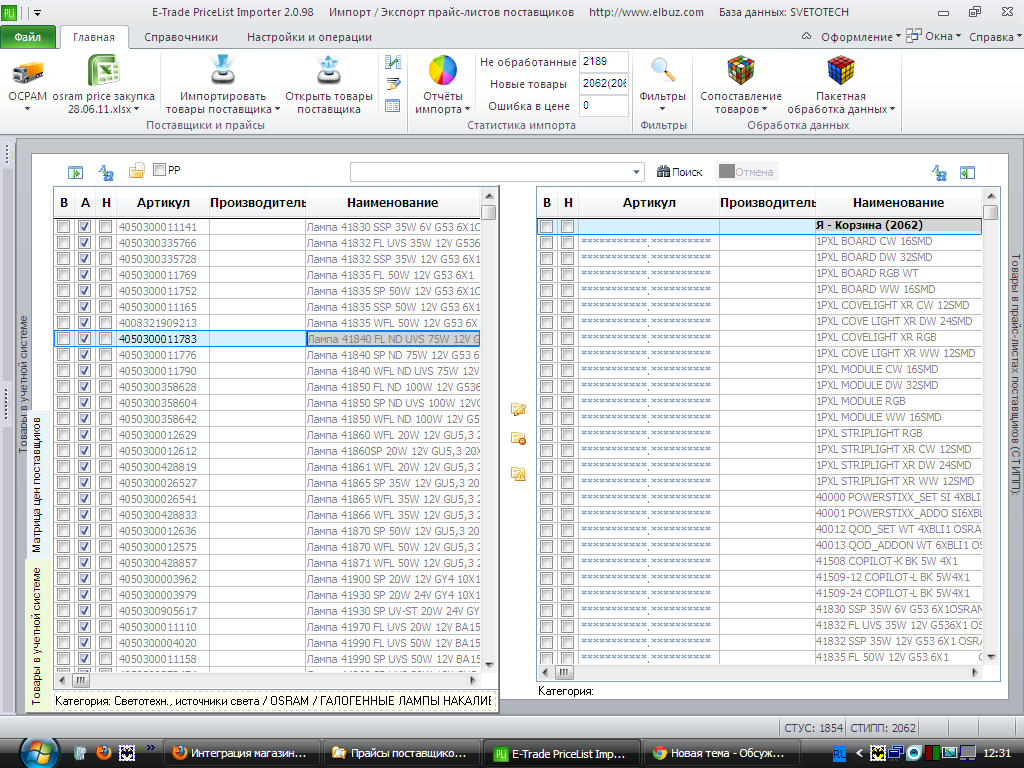Click the Импортировать товары поставщика icon
This screenshot has height=768, width=1024.
[x=223, y=70]
